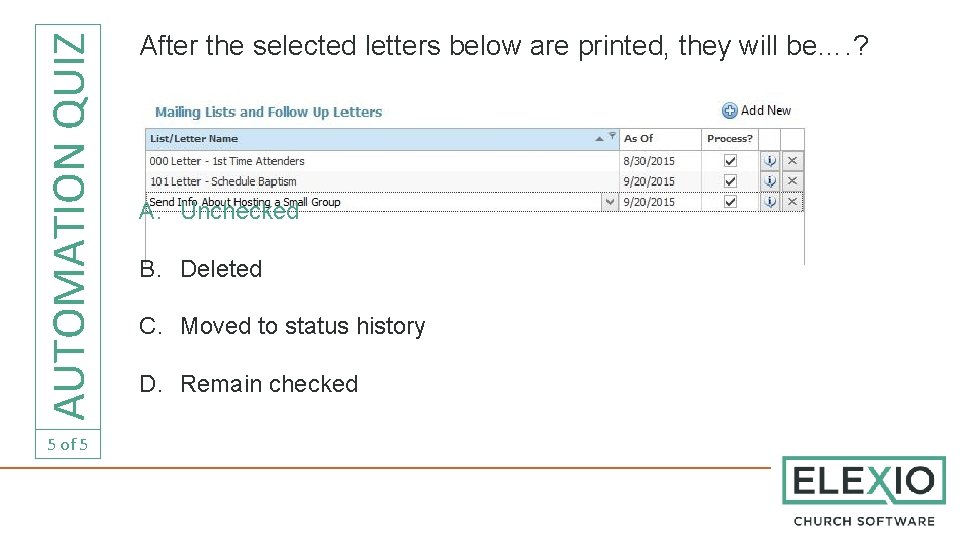Expand the Send Info About Hosting dropdown
This screenshot has width=960, height=540.
pyautogui.click(x=609, y=202)
